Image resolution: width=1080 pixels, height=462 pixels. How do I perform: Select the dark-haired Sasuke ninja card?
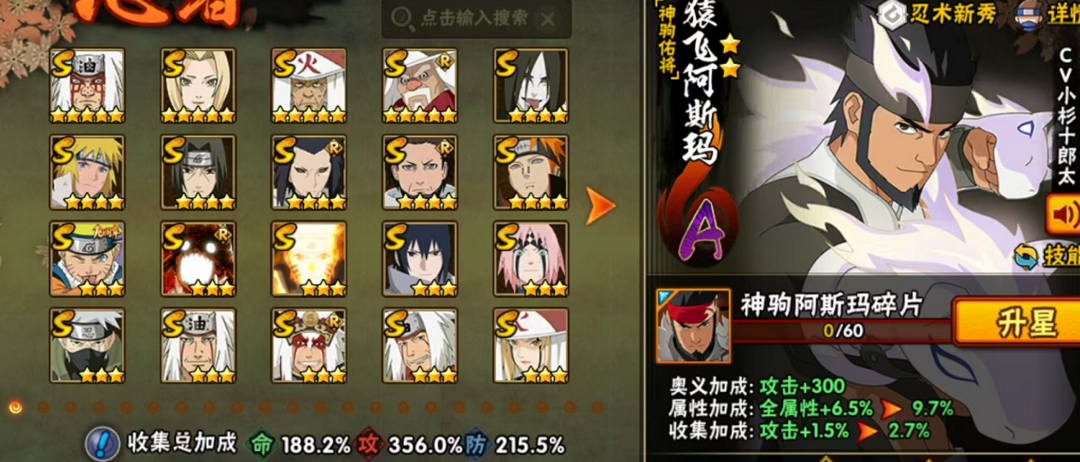click(420, 258)
